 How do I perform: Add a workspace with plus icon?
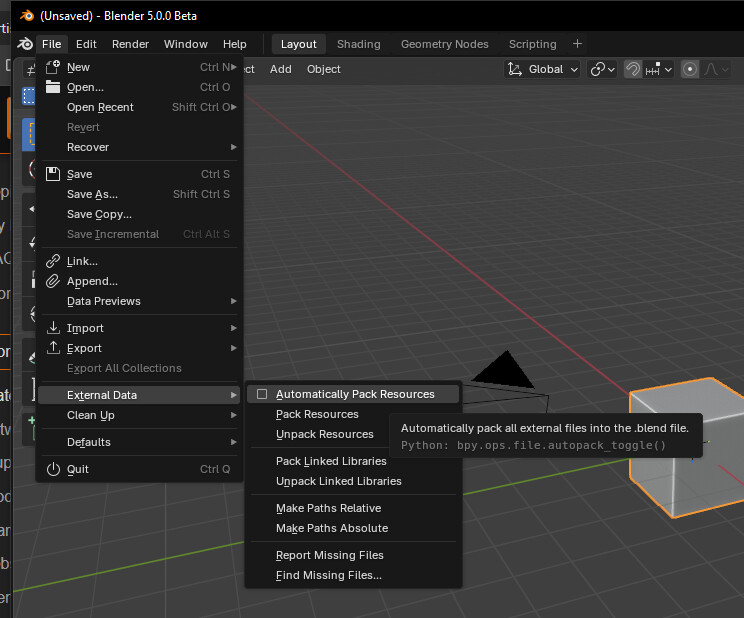tap(577, 44)
